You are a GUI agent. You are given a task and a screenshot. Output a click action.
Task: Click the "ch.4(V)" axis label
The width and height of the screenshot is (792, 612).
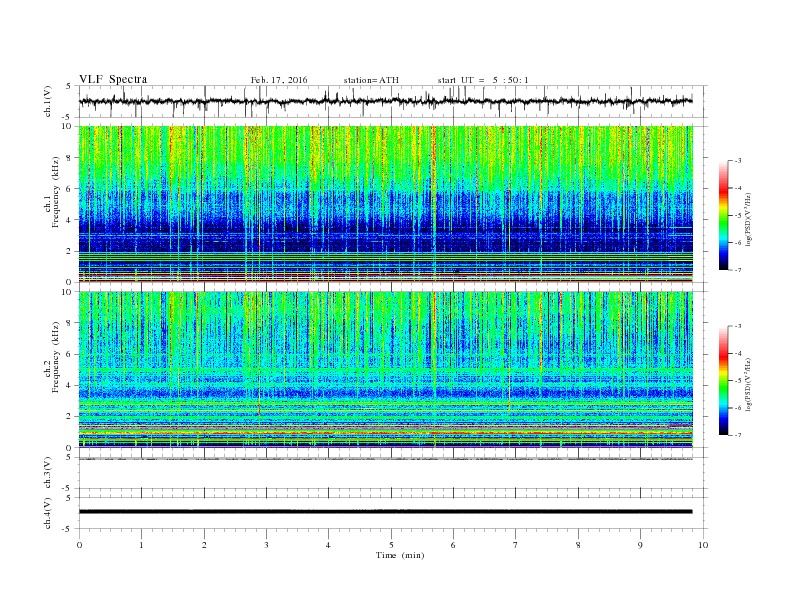[x=48, y=513]
